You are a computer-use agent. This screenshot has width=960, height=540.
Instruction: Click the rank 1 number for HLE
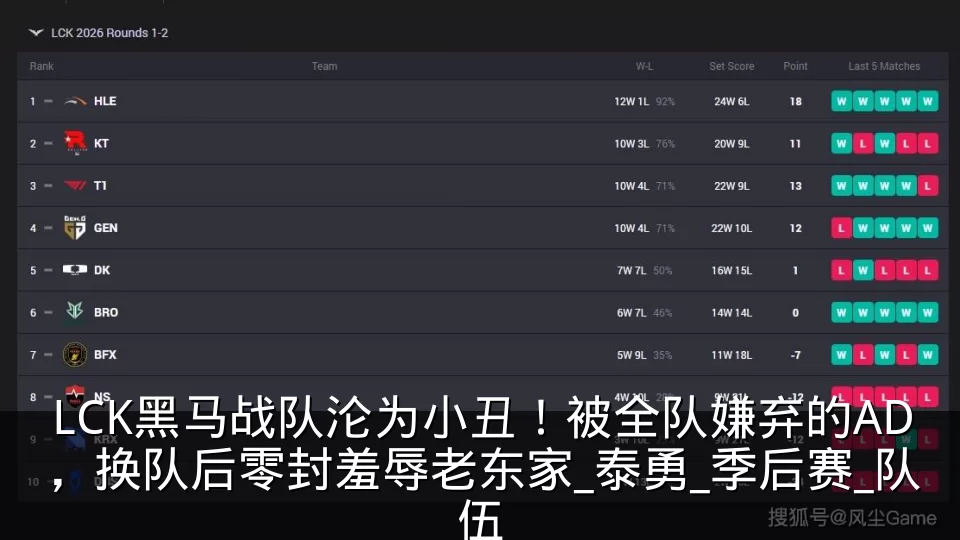tap(32, 102)
